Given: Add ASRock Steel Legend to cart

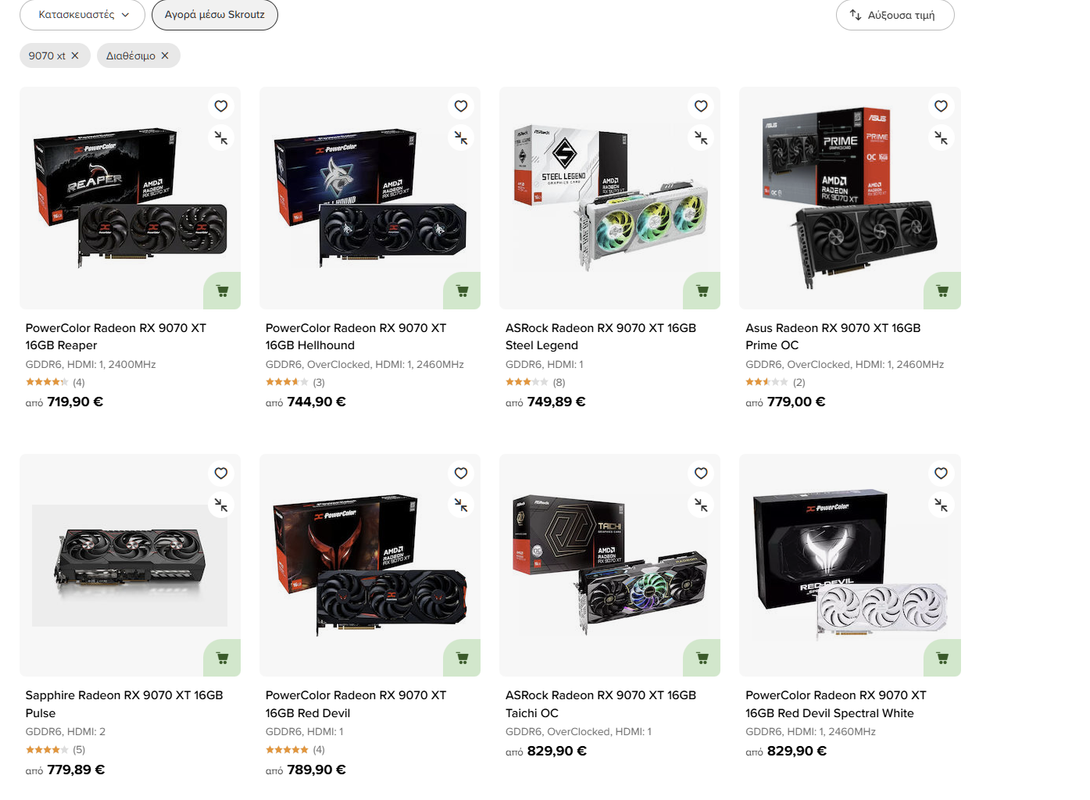Looking at the screenshot, I should (x=701, y=291).
